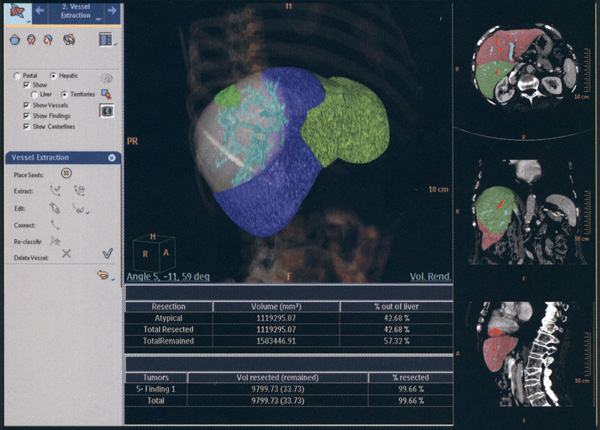Select the Liver radio button

coord(34,94)
